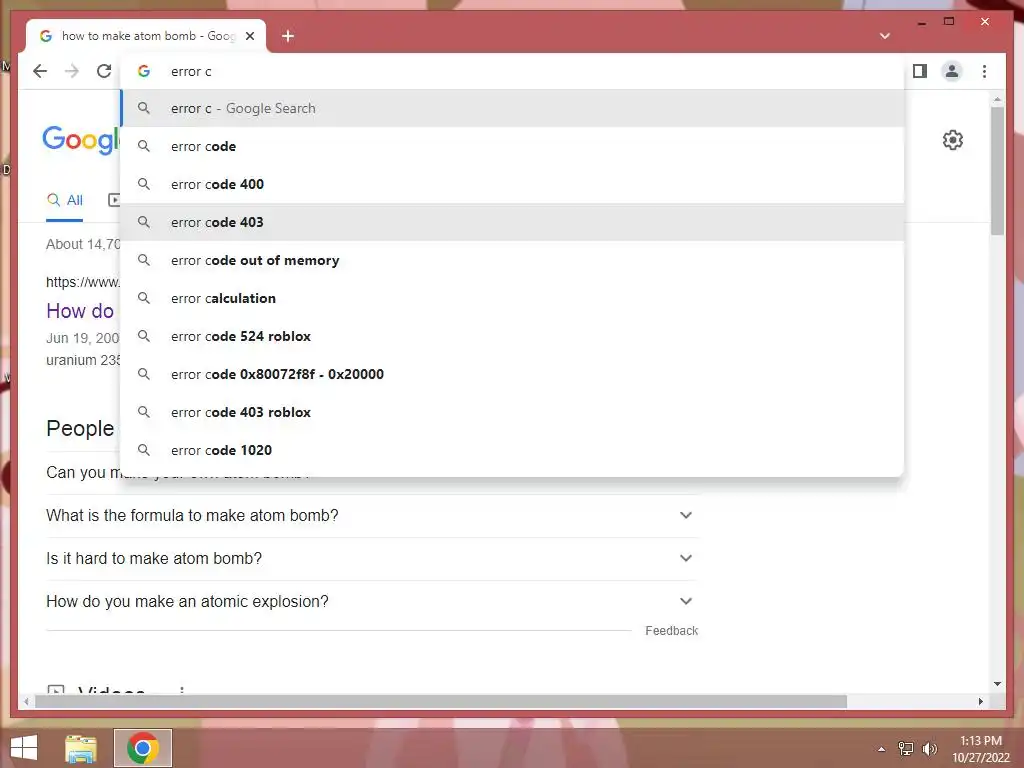This screenshot has width=1024, height=768.
Task: Open the Chrome side panel
Action: click(x=920, y=71)
